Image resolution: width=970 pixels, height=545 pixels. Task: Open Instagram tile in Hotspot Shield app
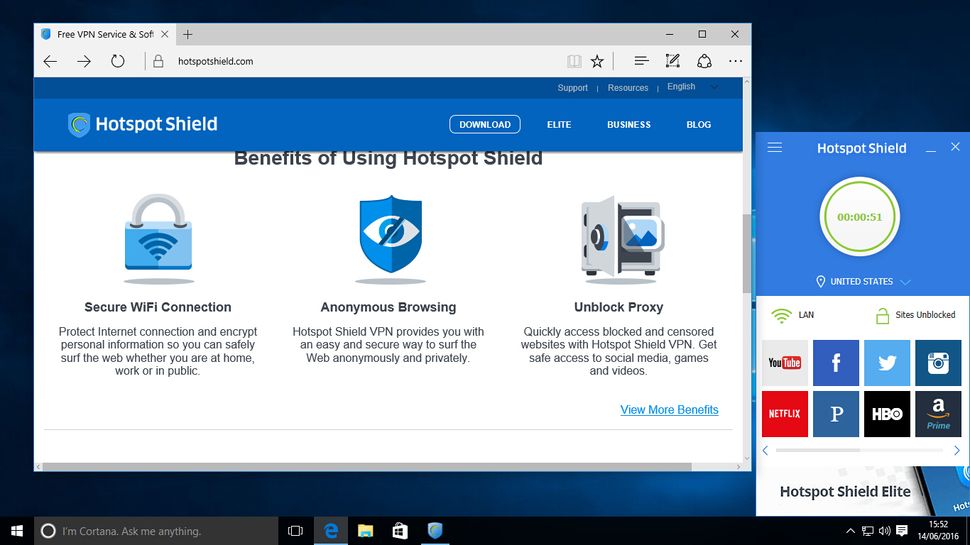938,363
